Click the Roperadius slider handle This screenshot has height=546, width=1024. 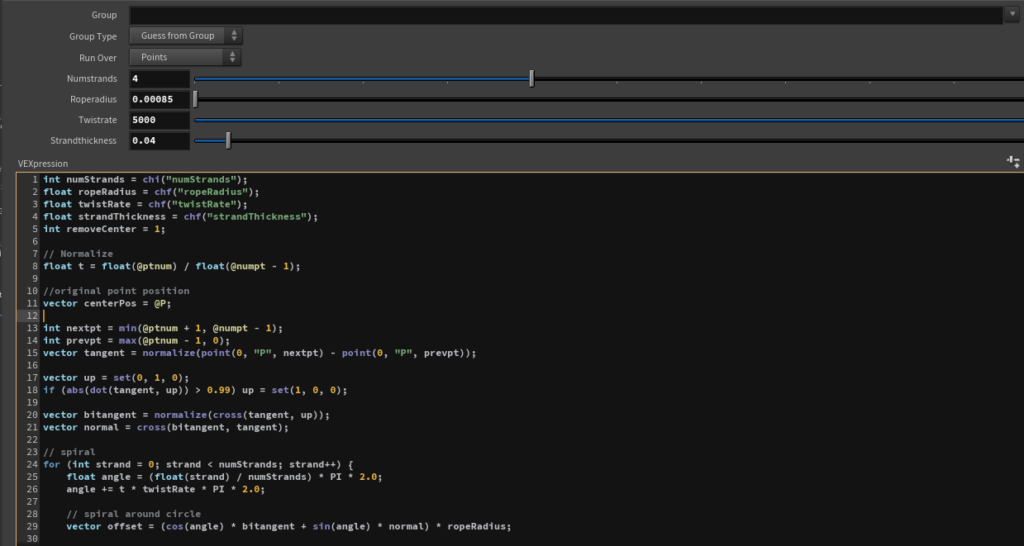[x=195, y=99]
